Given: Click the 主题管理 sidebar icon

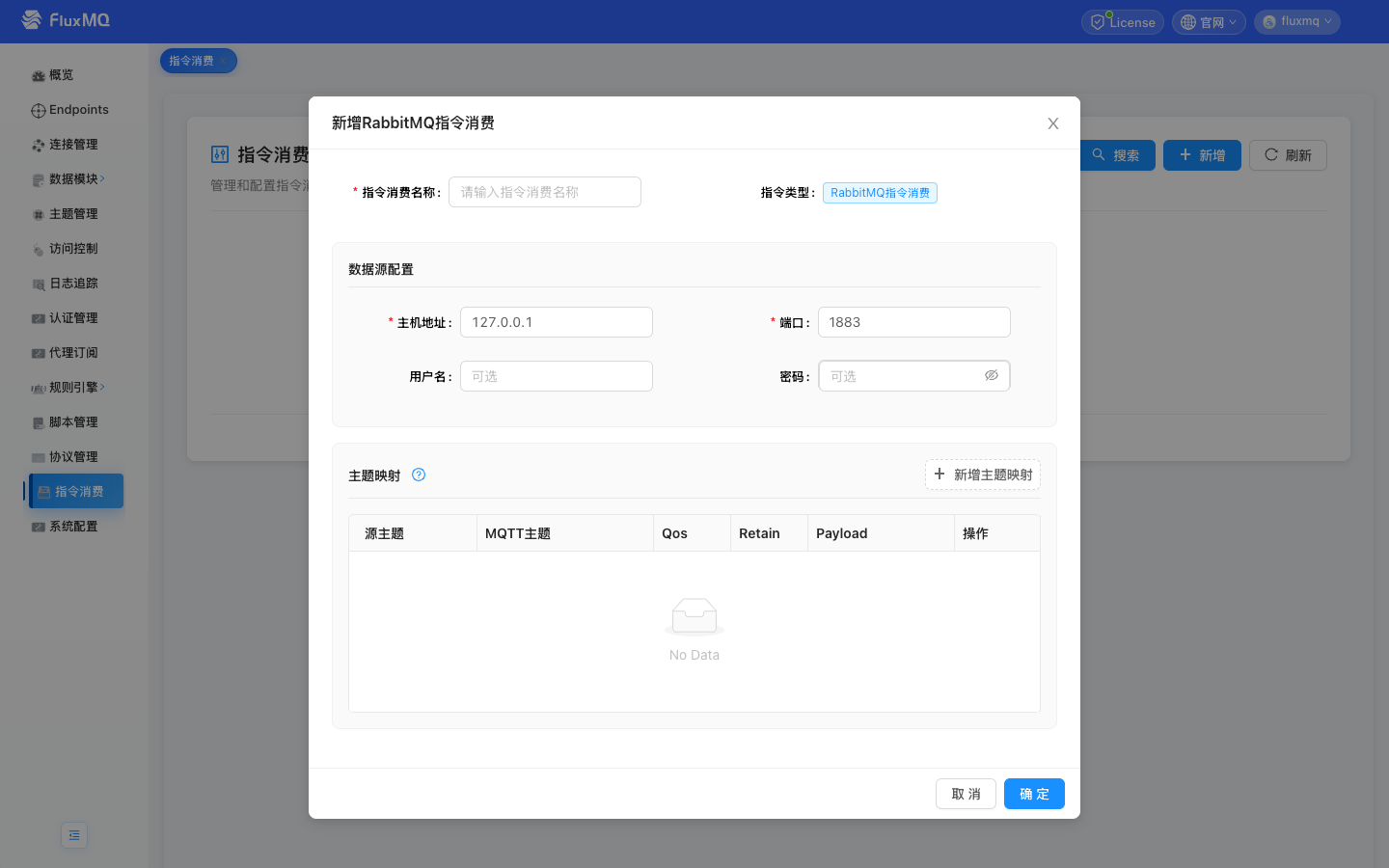Looking at the screenshot, I should click(39, 214).
